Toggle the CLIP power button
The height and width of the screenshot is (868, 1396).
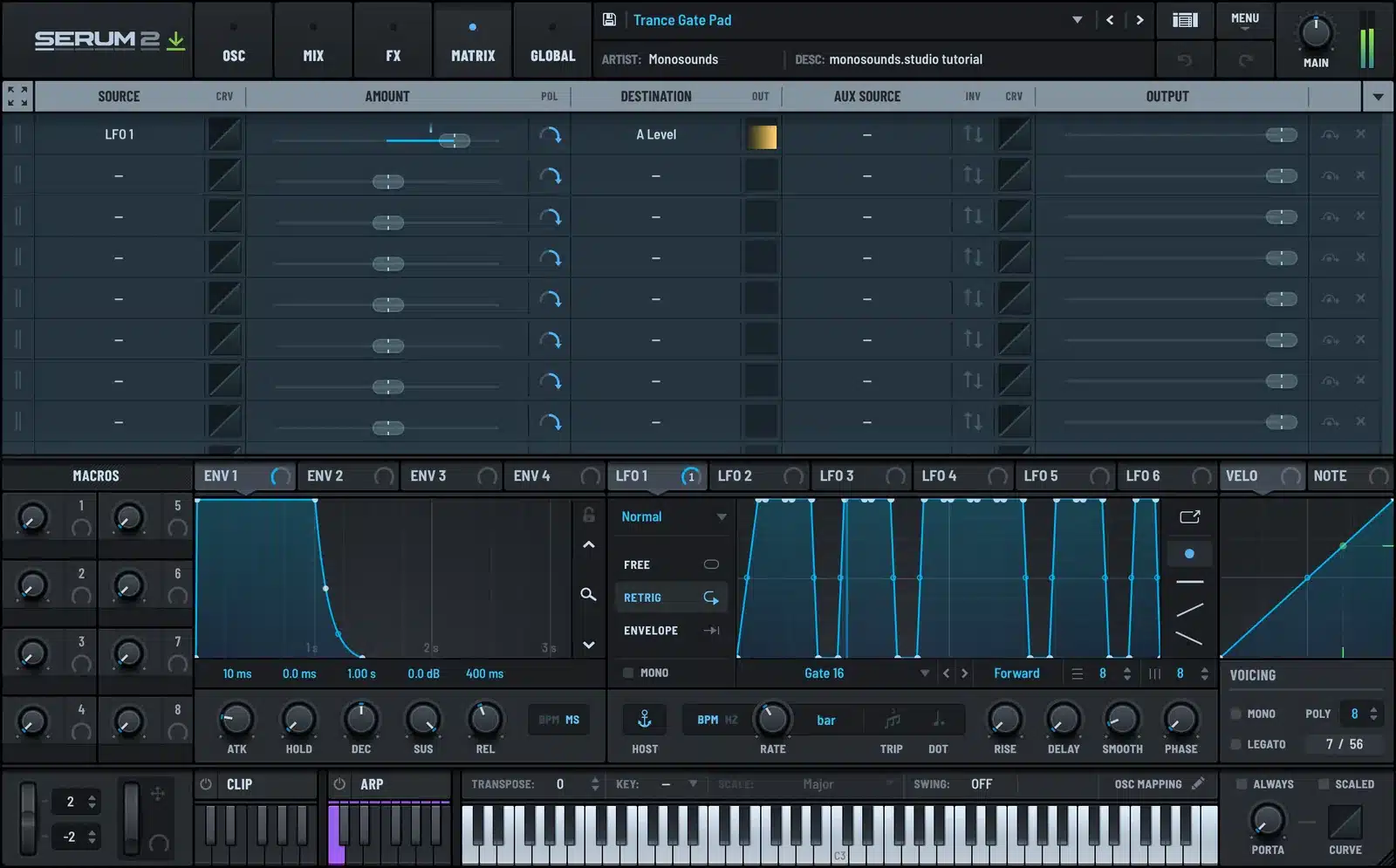pos(206,784)
